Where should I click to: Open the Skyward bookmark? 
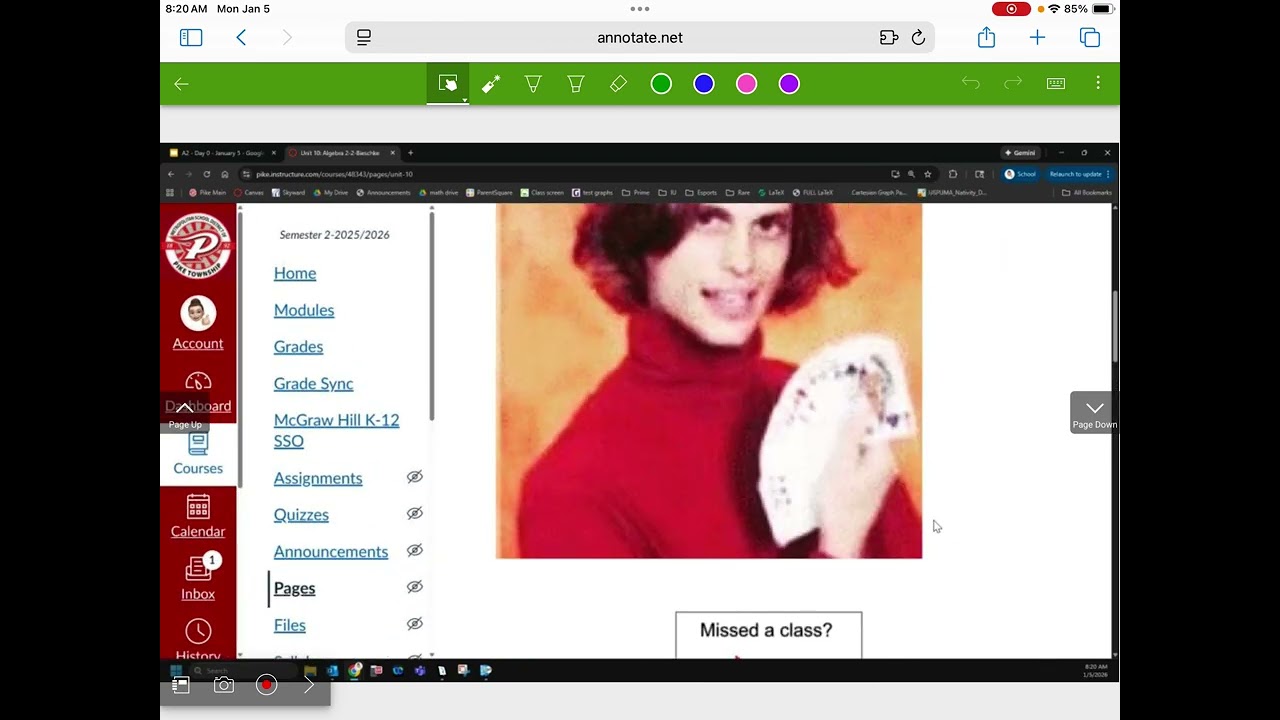point(287,192)
